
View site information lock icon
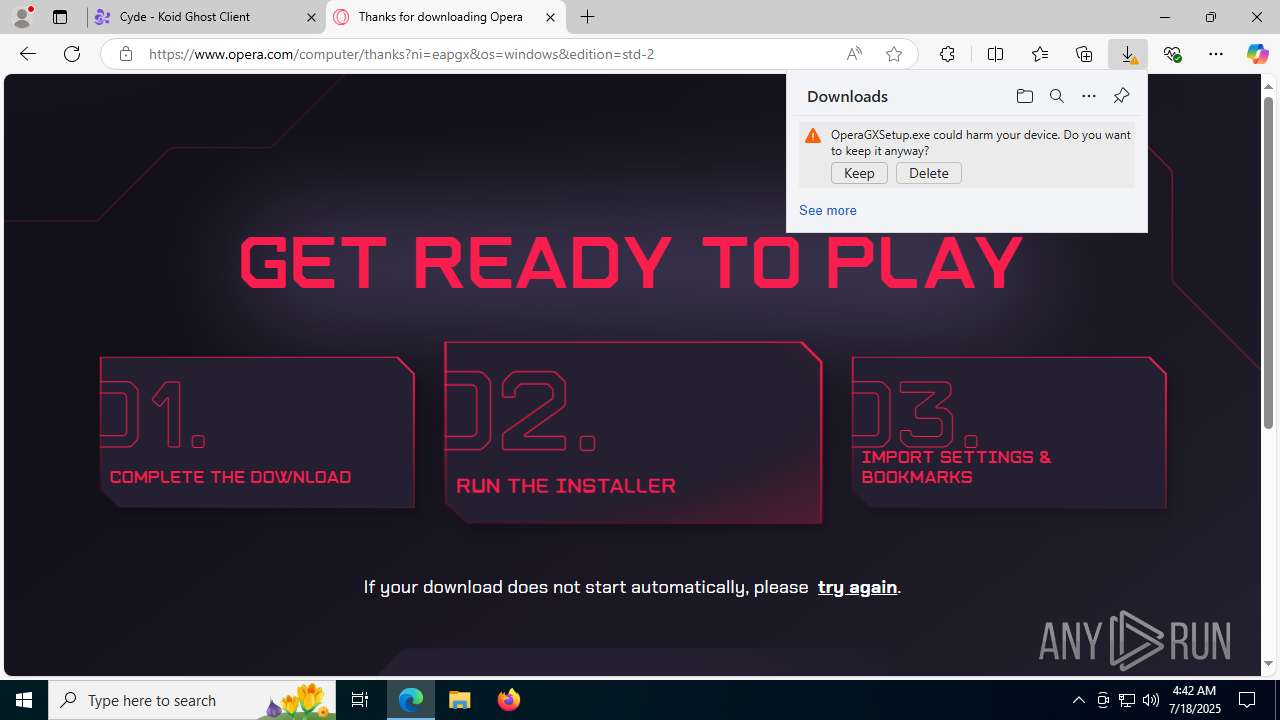[x=125, y=54]
